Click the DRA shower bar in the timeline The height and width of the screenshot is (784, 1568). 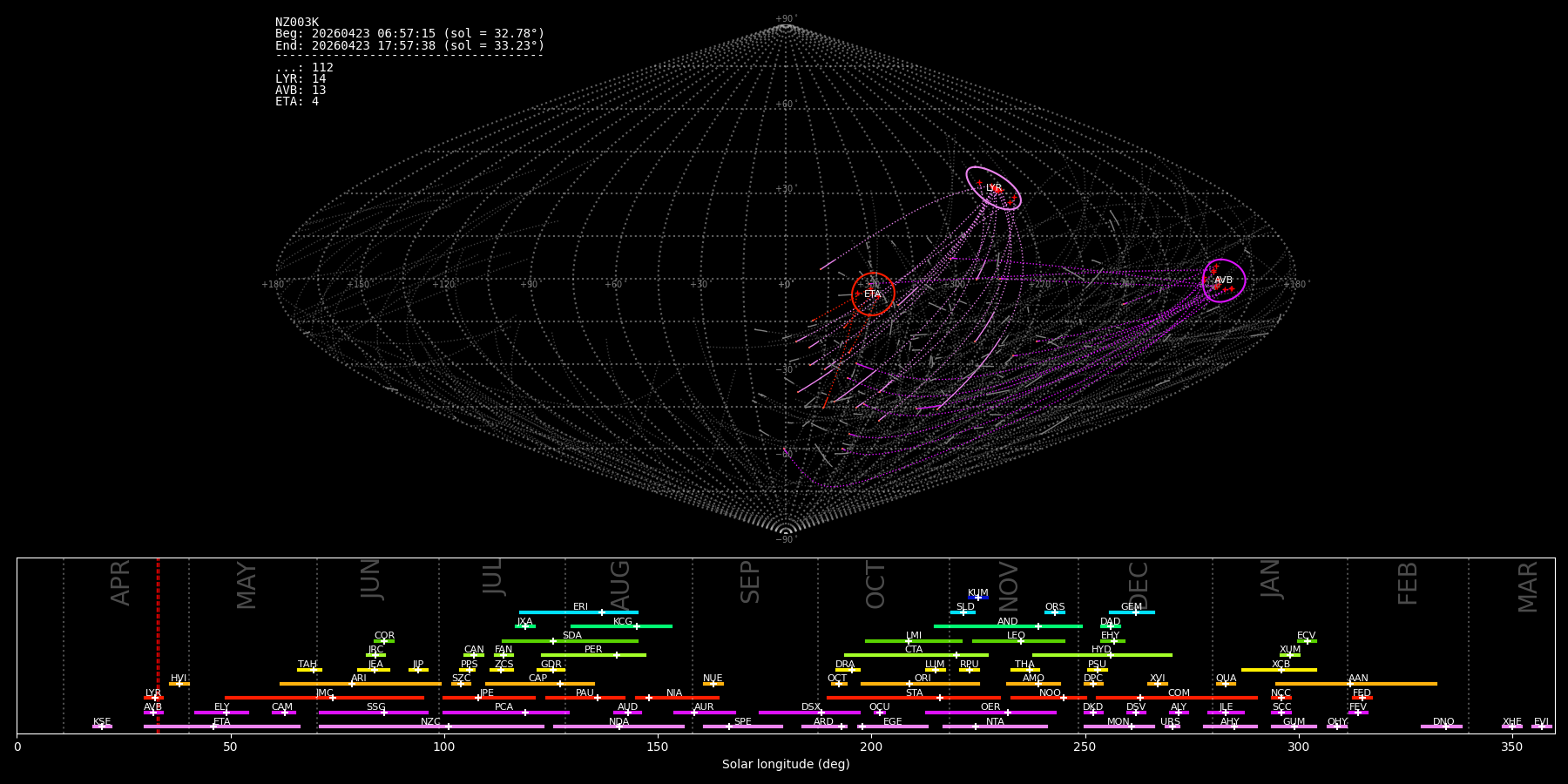[x=848, y=670]
